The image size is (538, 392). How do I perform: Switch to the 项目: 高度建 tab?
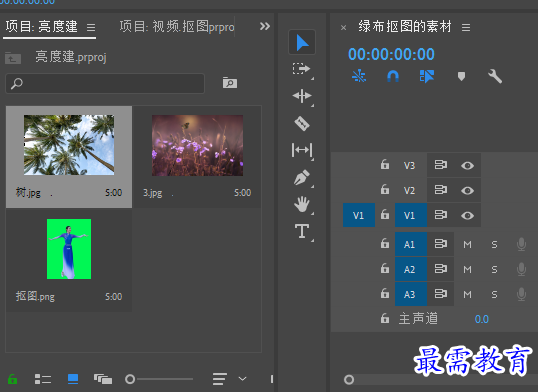(42, 26)
